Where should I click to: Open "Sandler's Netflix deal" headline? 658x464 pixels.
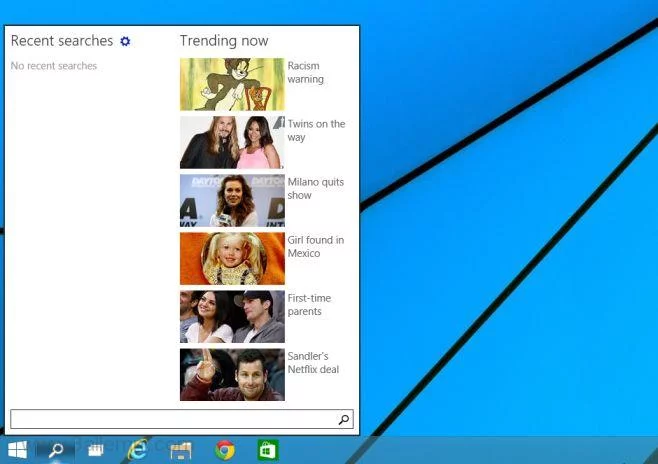tap(313, 363)
